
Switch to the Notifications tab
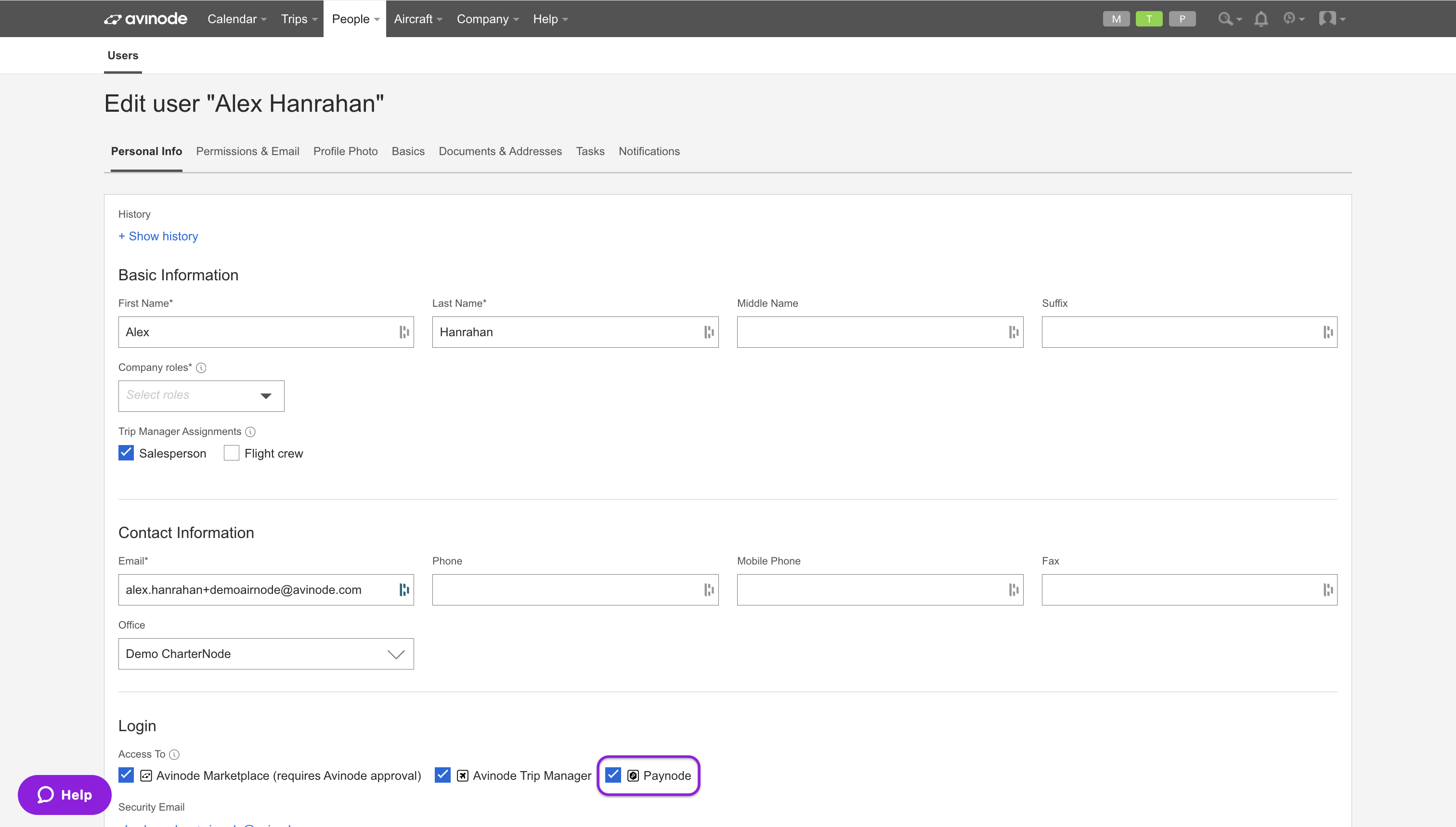click(649, 152)
